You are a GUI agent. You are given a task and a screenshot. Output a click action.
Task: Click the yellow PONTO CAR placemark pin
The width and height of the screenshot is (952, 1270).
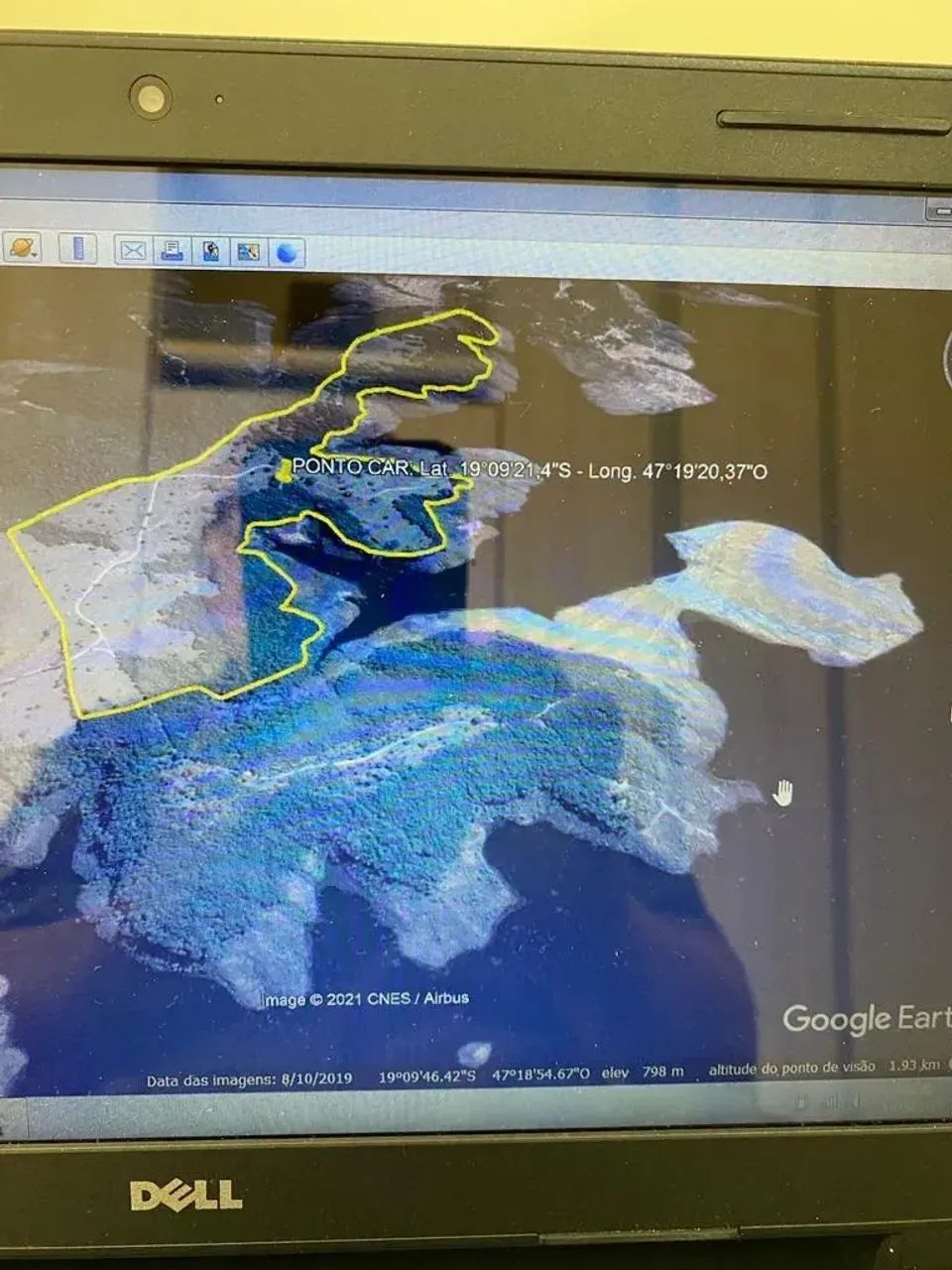click(284, 470)
